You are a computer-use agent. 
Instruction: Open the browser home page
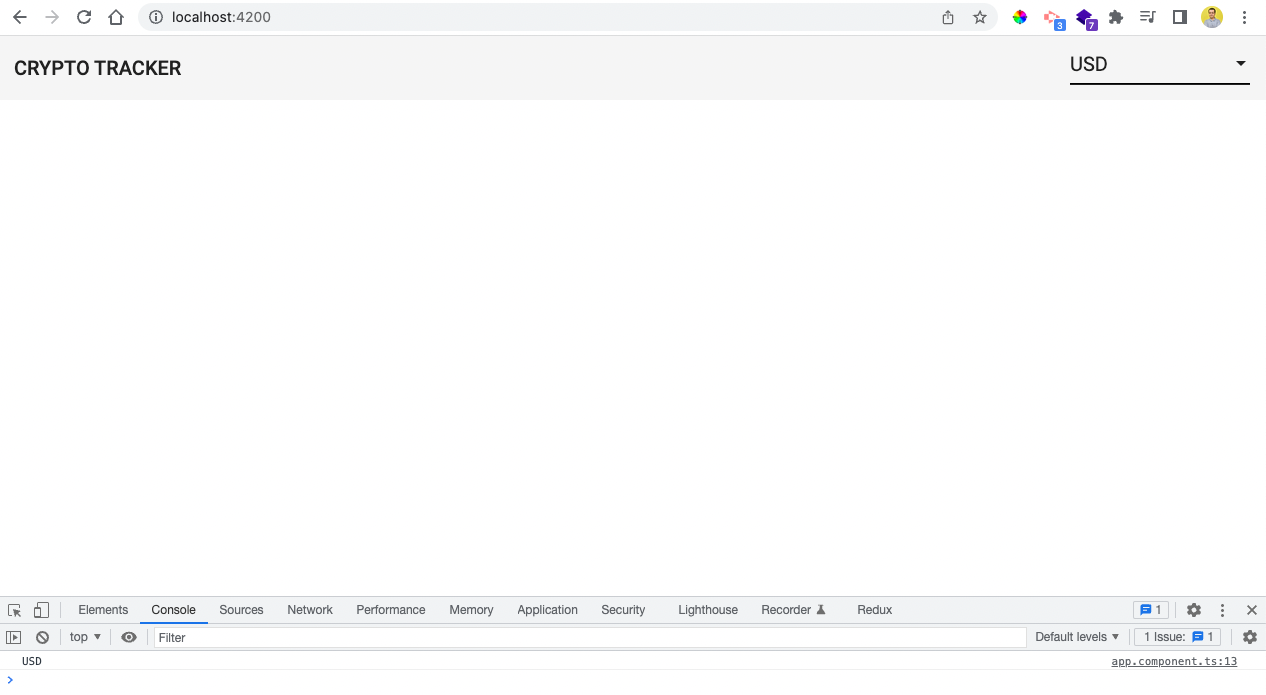(x=116, y=17)
